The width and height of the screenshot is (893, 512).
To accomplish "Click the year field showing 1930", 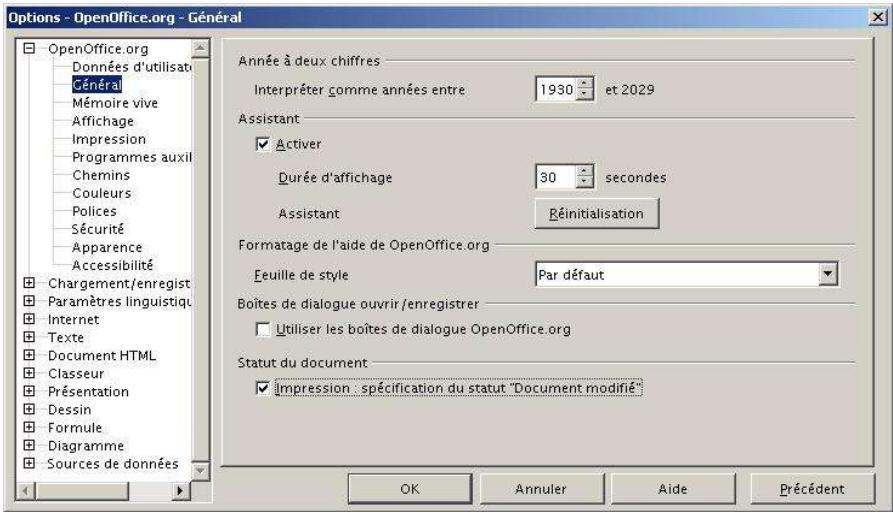I will tap(556, 89).
